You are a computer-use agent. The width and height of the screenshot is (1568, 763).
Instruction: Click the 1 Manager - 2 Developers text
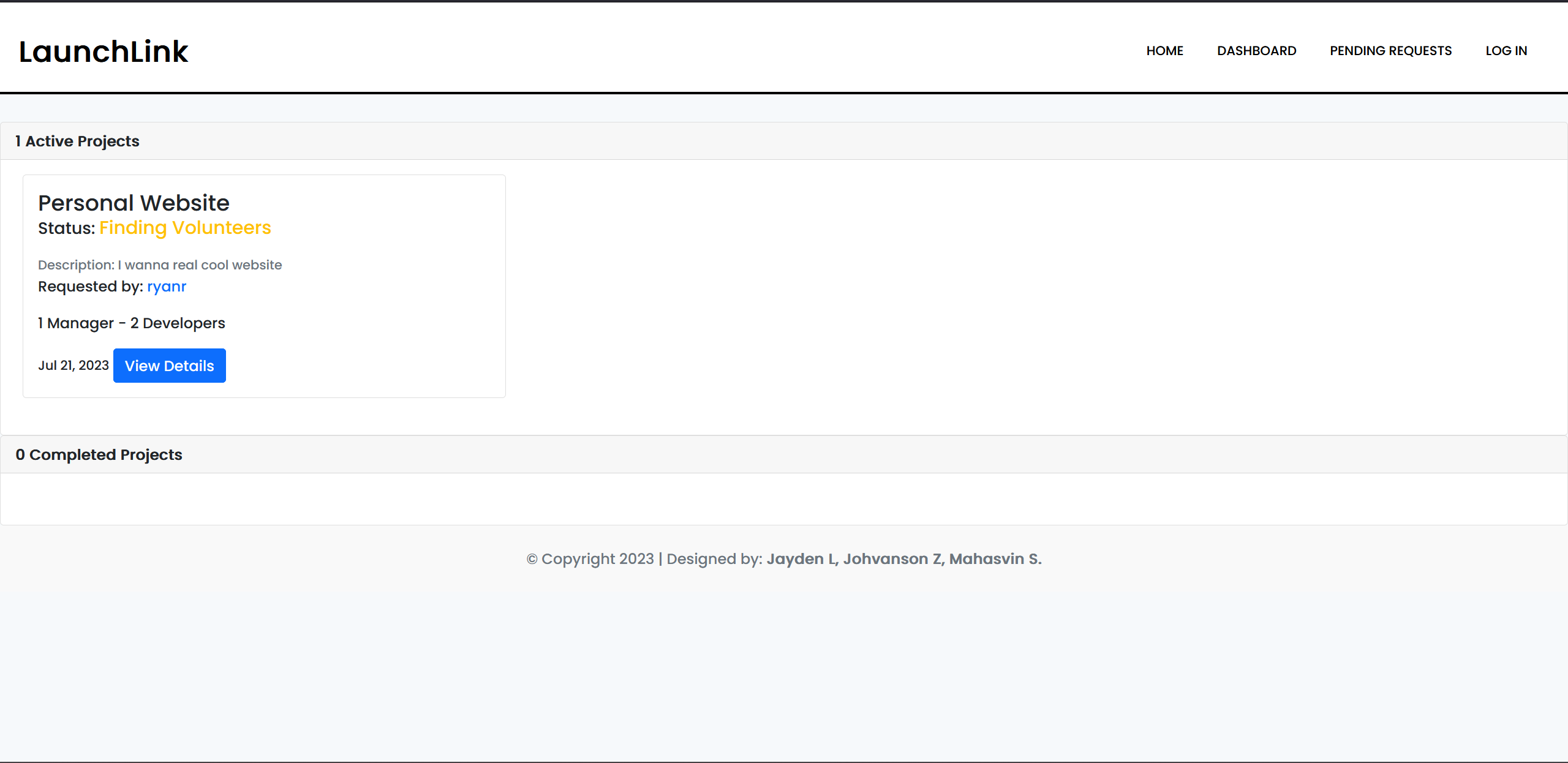[x=131, y=323]
